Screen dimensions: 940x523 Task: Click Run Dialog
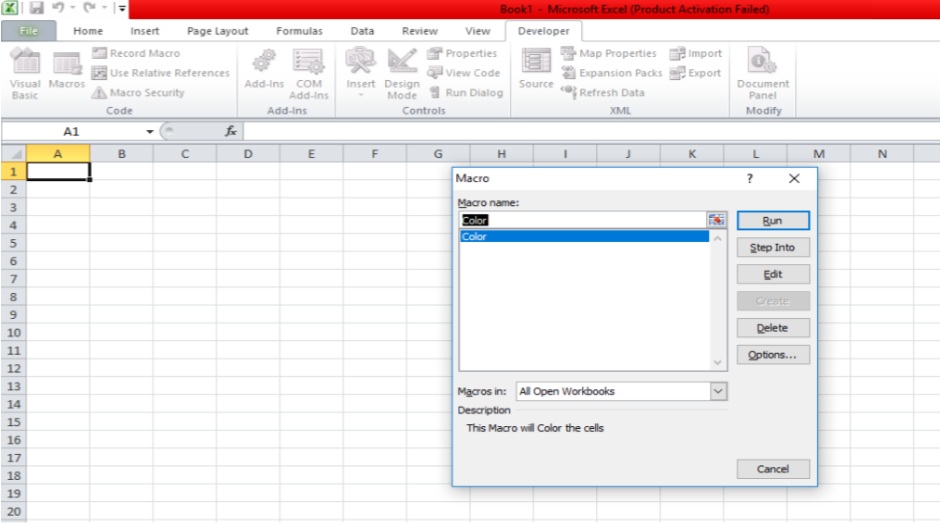[x=466, y=92]
